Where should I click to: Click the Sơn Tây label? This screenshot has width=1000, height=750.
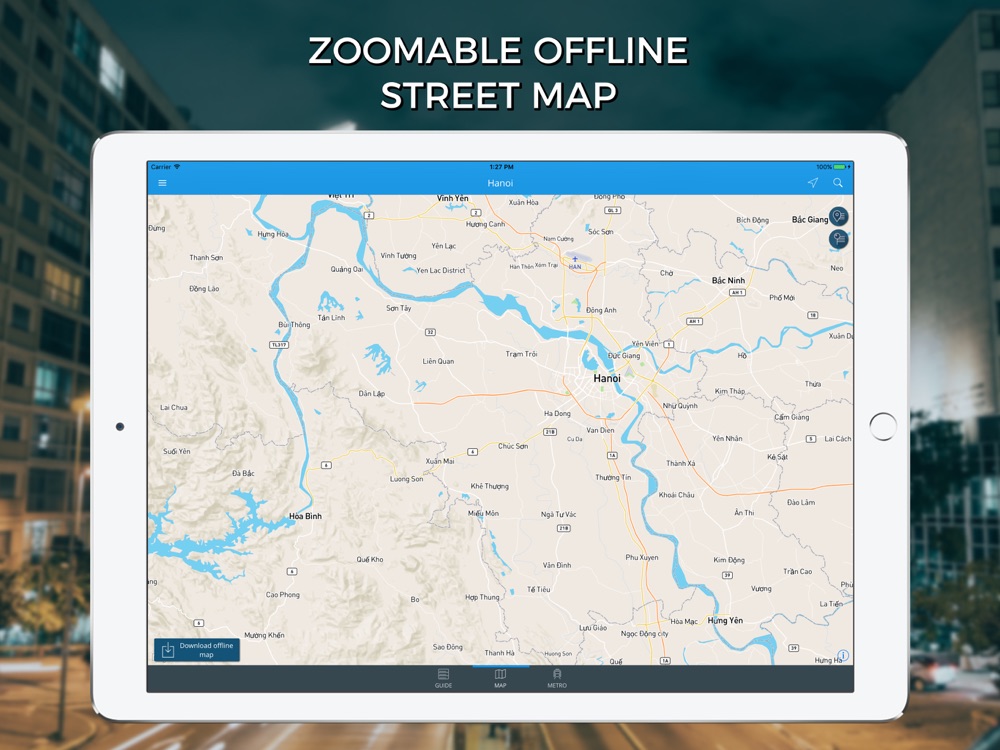399,308
